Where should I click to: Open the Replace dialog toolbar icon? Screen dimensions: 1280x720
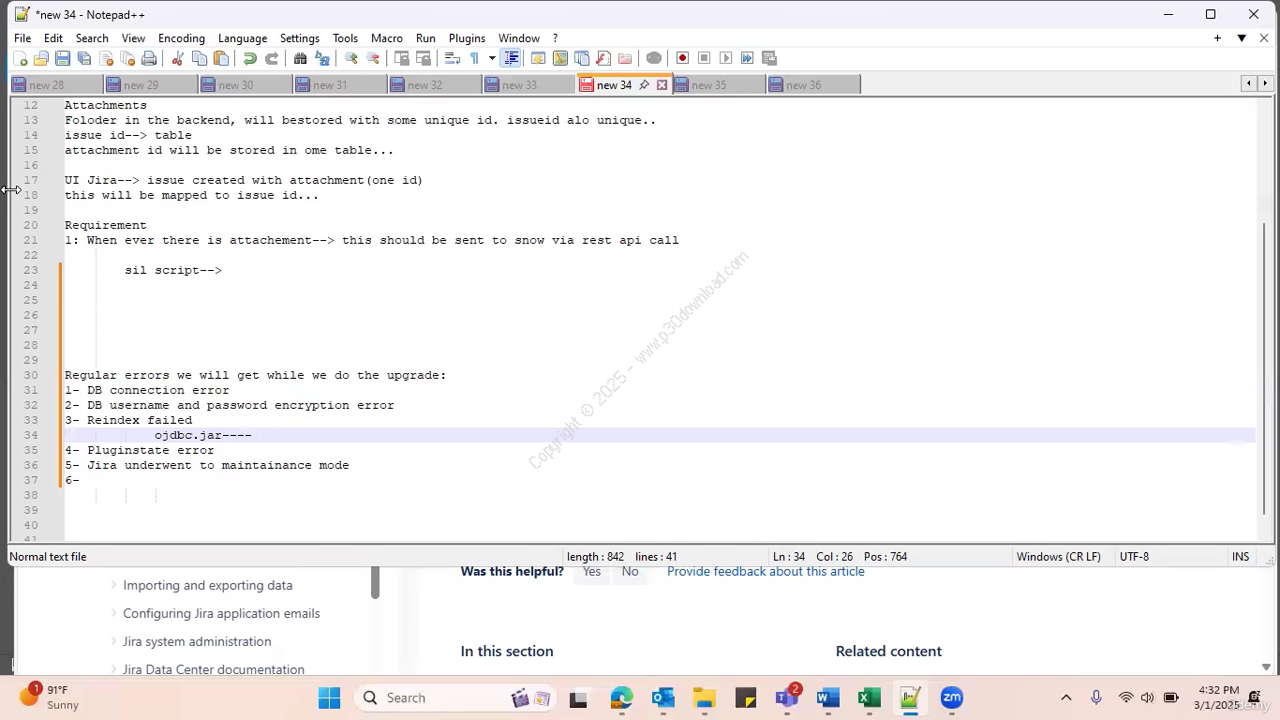(x=322, y=58)
